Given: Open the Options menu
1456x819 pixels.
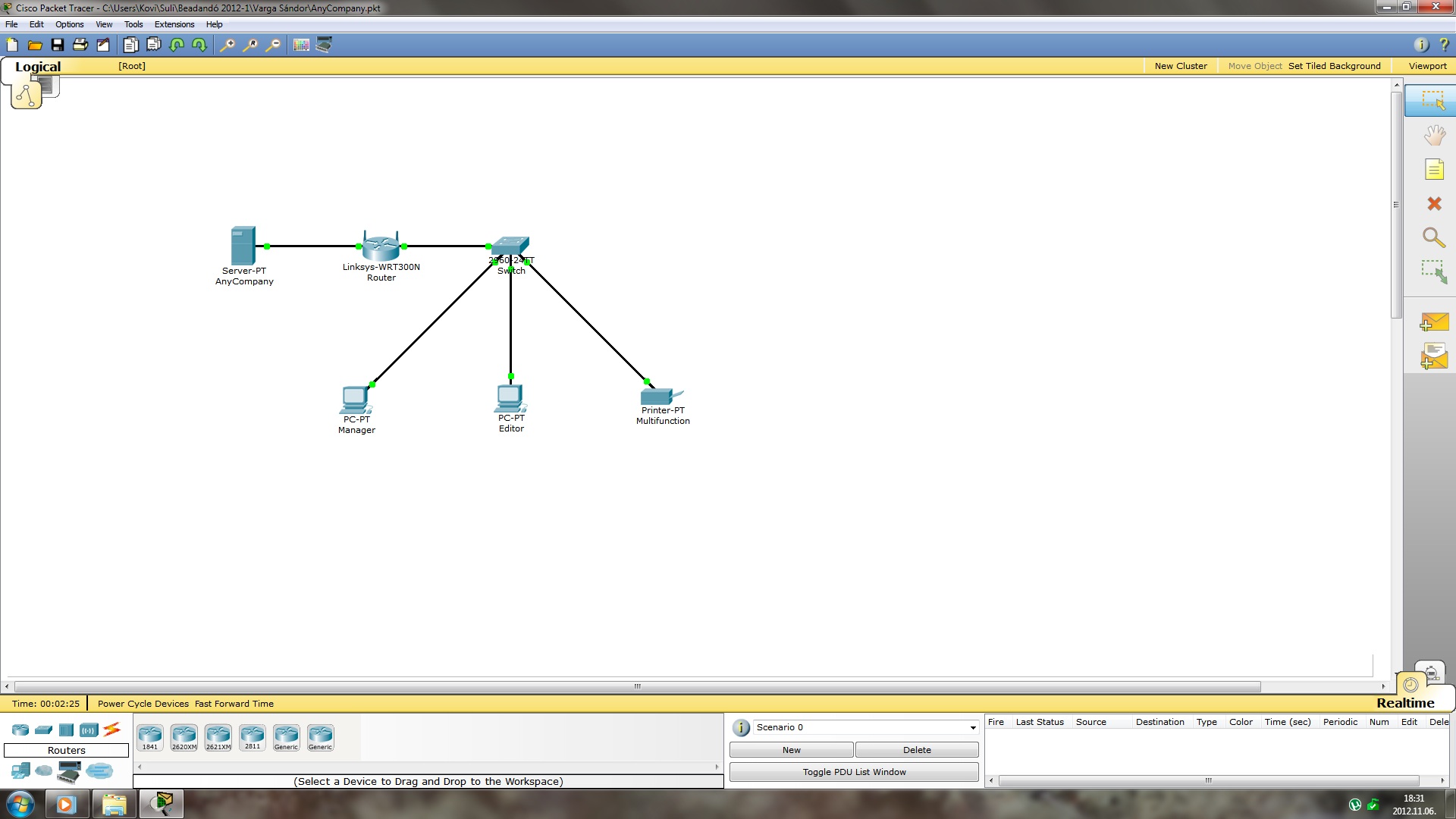Looking at the screenshot, I should (69, 24).
